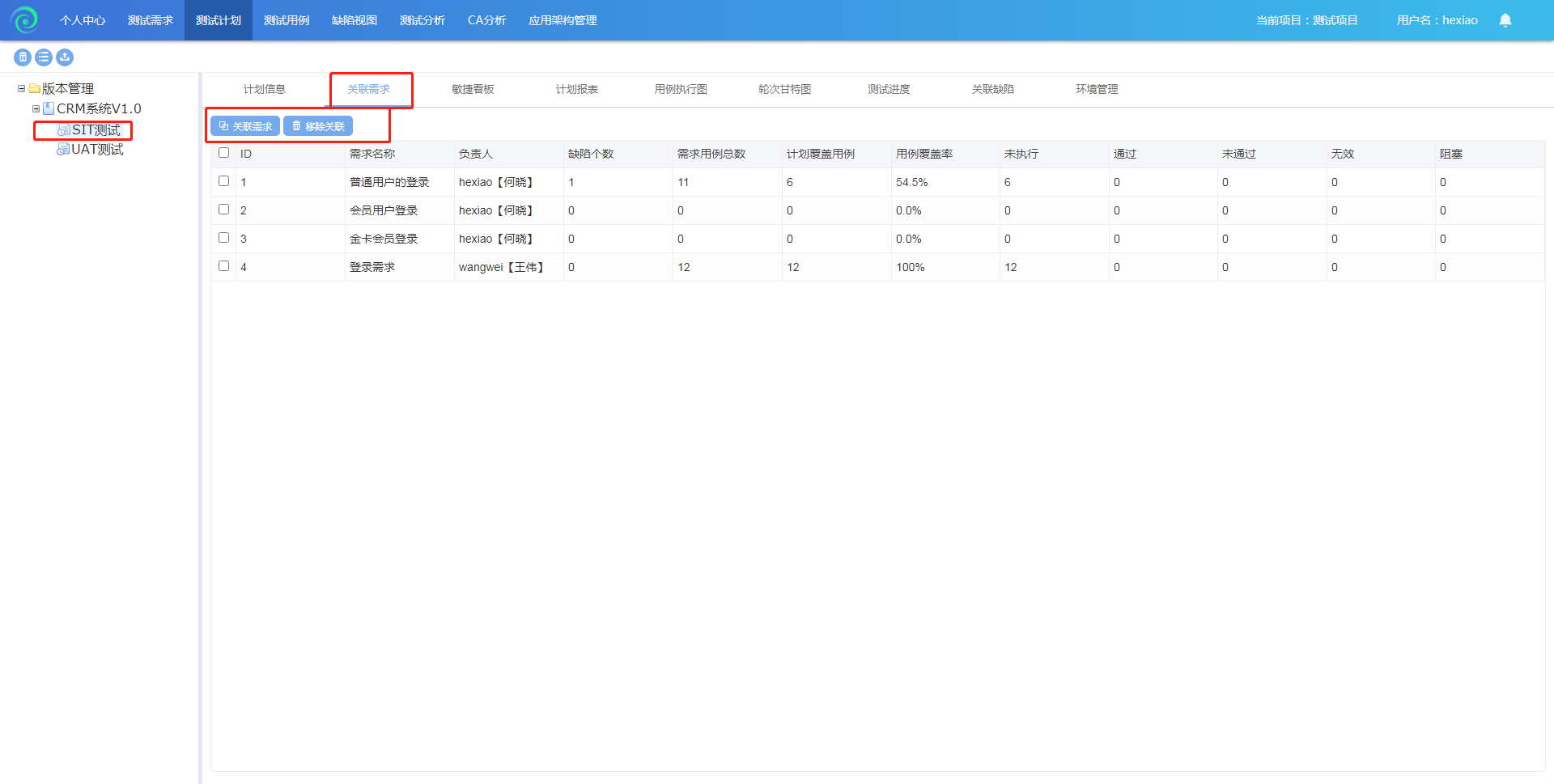Click the 版本管理 folder icon
The width and height of the screenshot is (1554, 784).
coord(35,89)
